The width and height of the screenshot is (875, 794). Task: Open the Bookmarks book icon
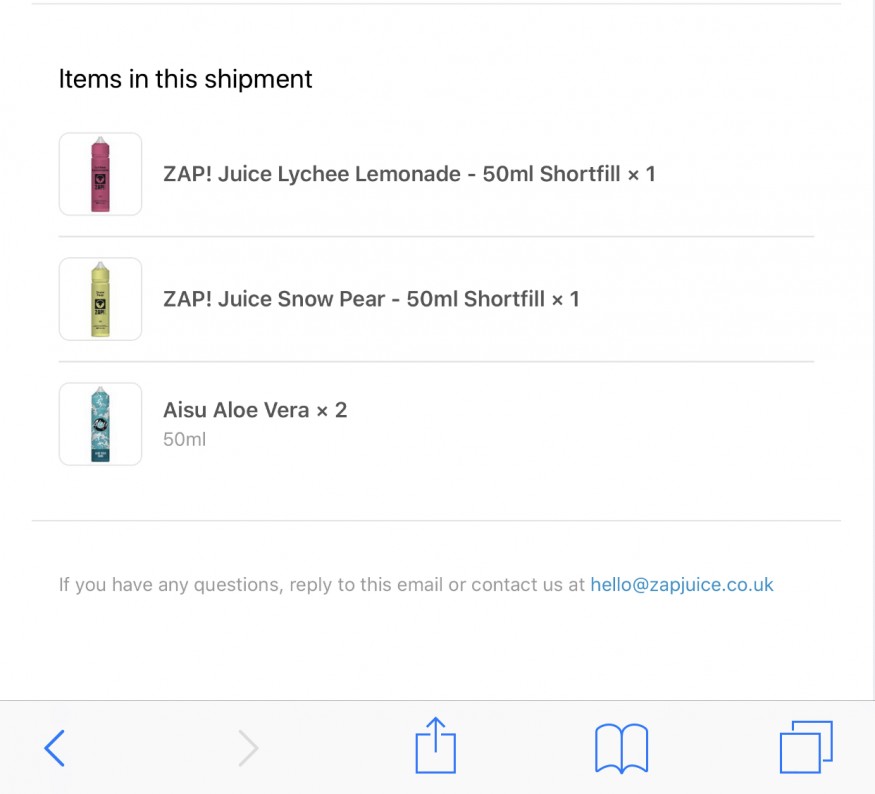click(x=621, y=747)
